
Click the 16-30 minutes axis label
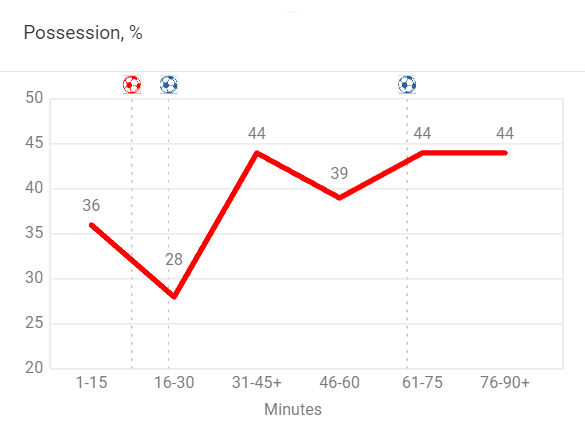point(174,383)
